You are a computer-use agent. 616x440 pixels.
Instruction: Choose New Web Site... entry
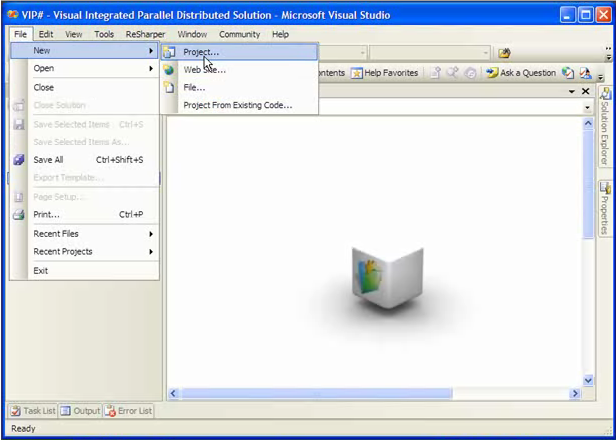tap(239, 70)
